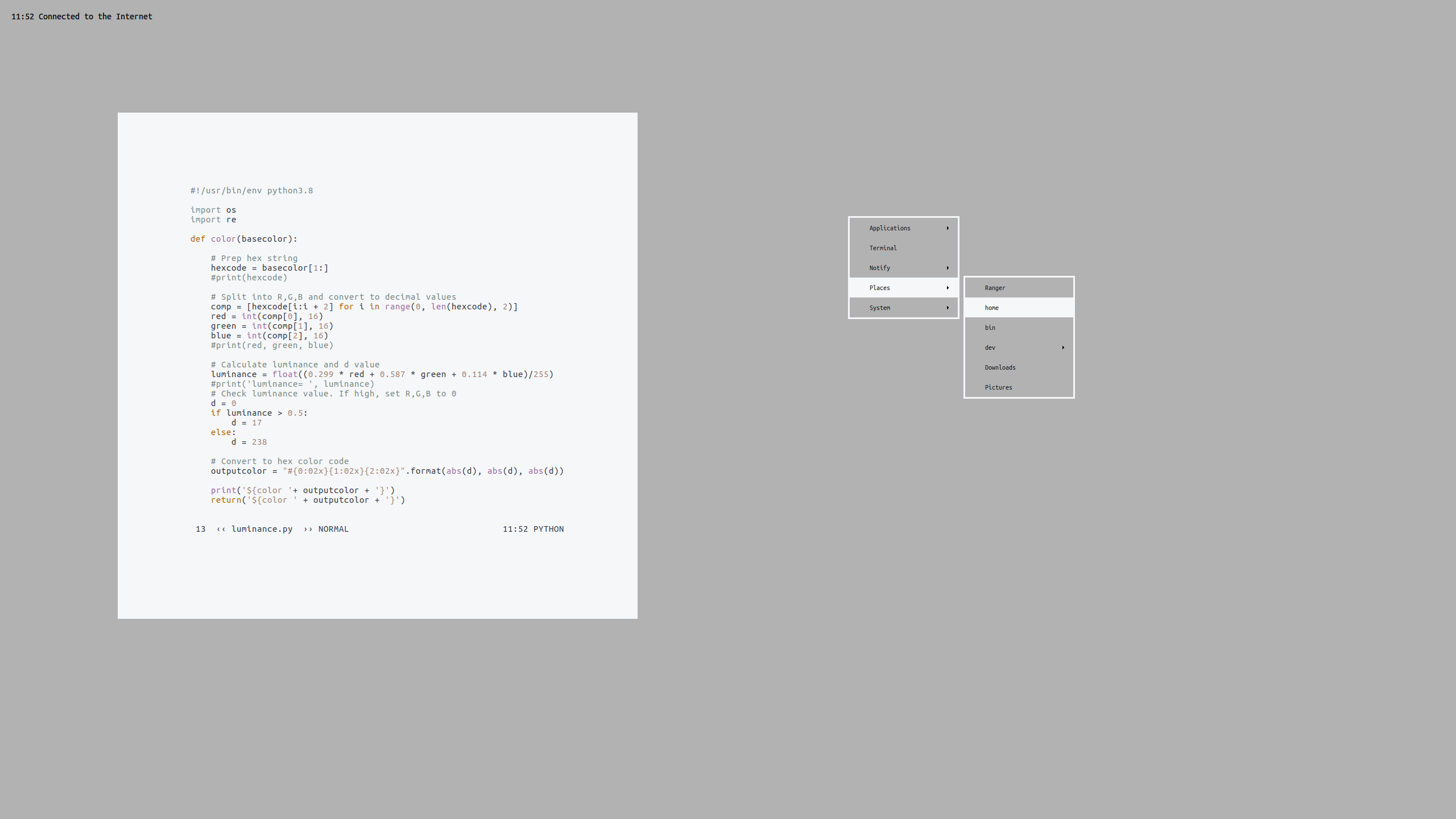Click the System menu label
This screenshot has height=819, width=1456.
[880, 308]
